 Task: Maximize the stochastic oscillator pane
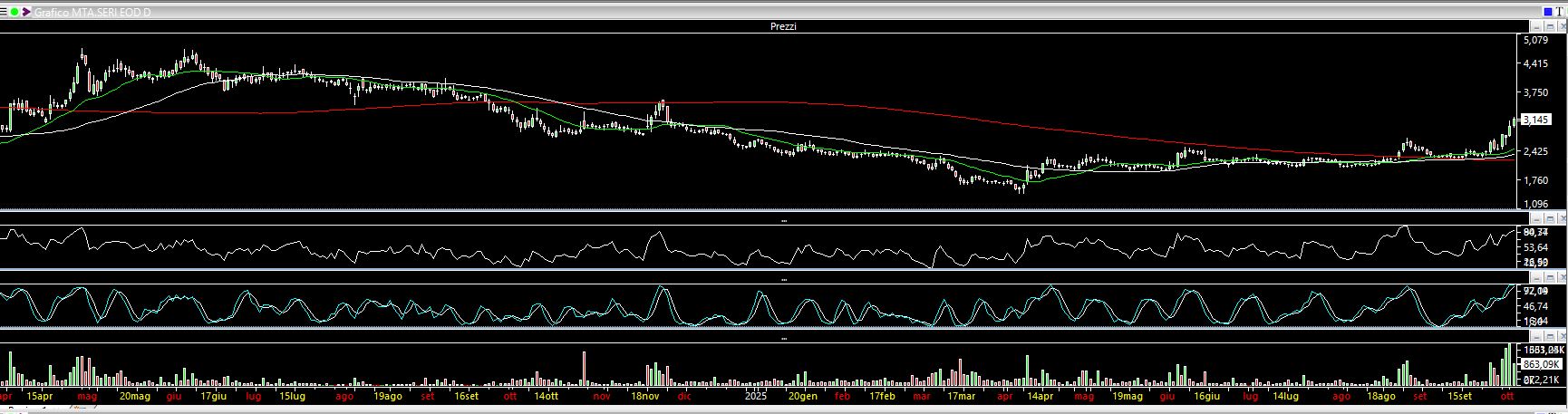pyautogui.click(x=1549, y=279)
